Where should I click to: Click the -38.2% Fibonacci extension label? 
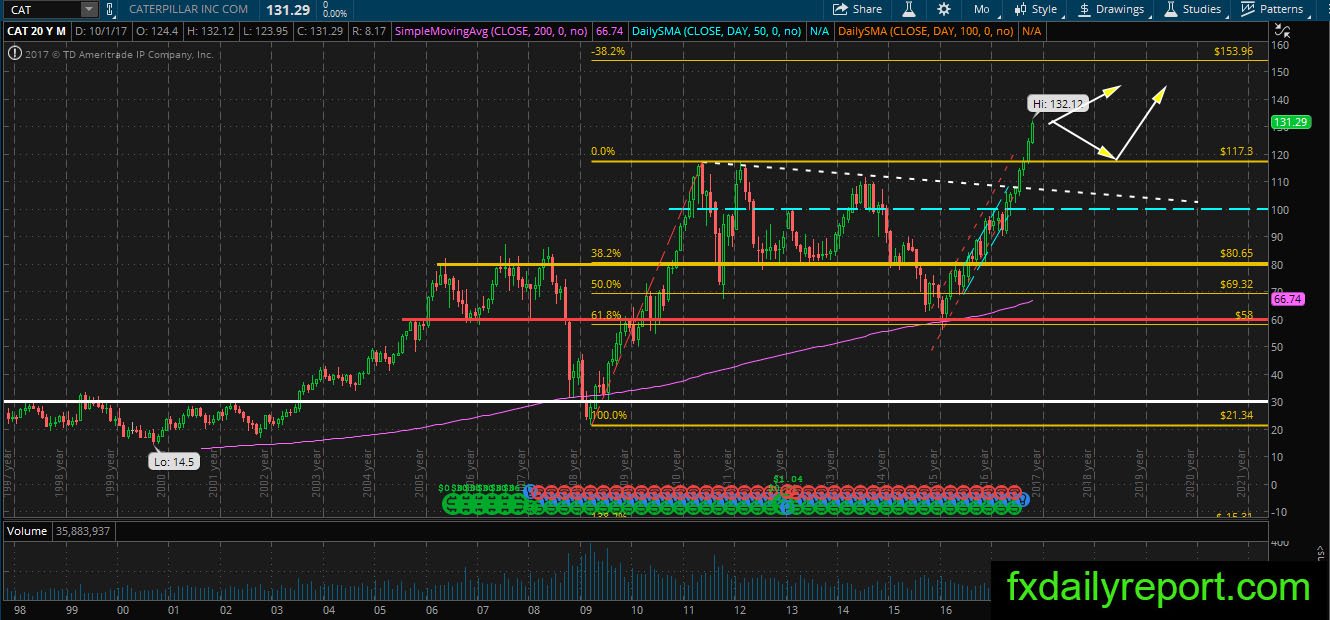608,51
